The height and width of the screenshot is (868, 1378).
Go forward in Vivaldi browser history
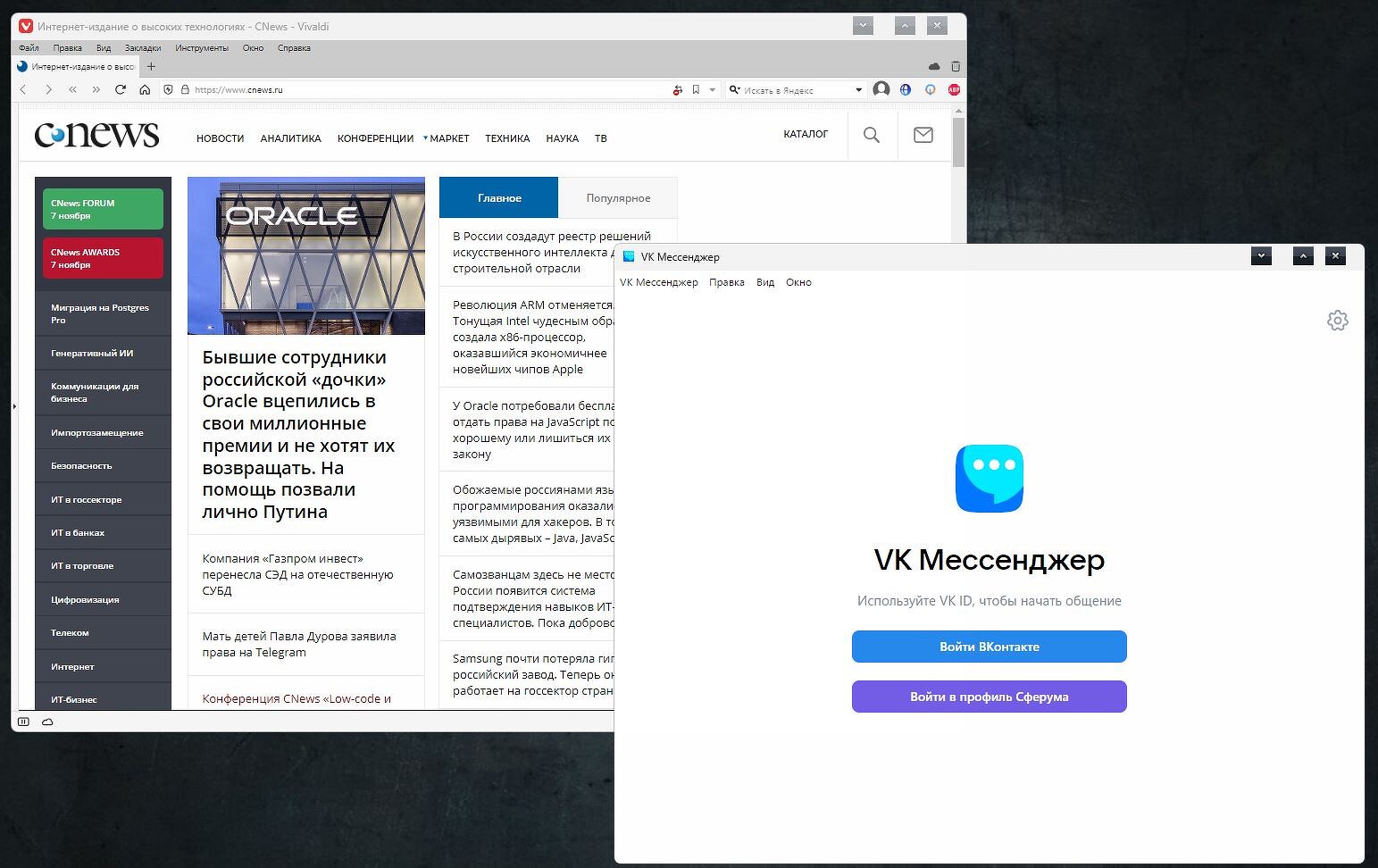pos(48,89)
